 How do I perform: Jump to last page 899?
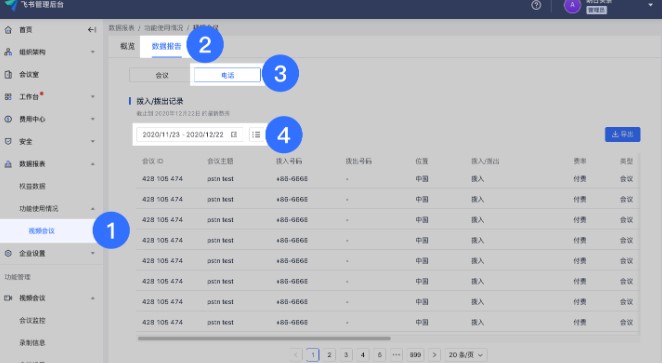click(415, 355)
